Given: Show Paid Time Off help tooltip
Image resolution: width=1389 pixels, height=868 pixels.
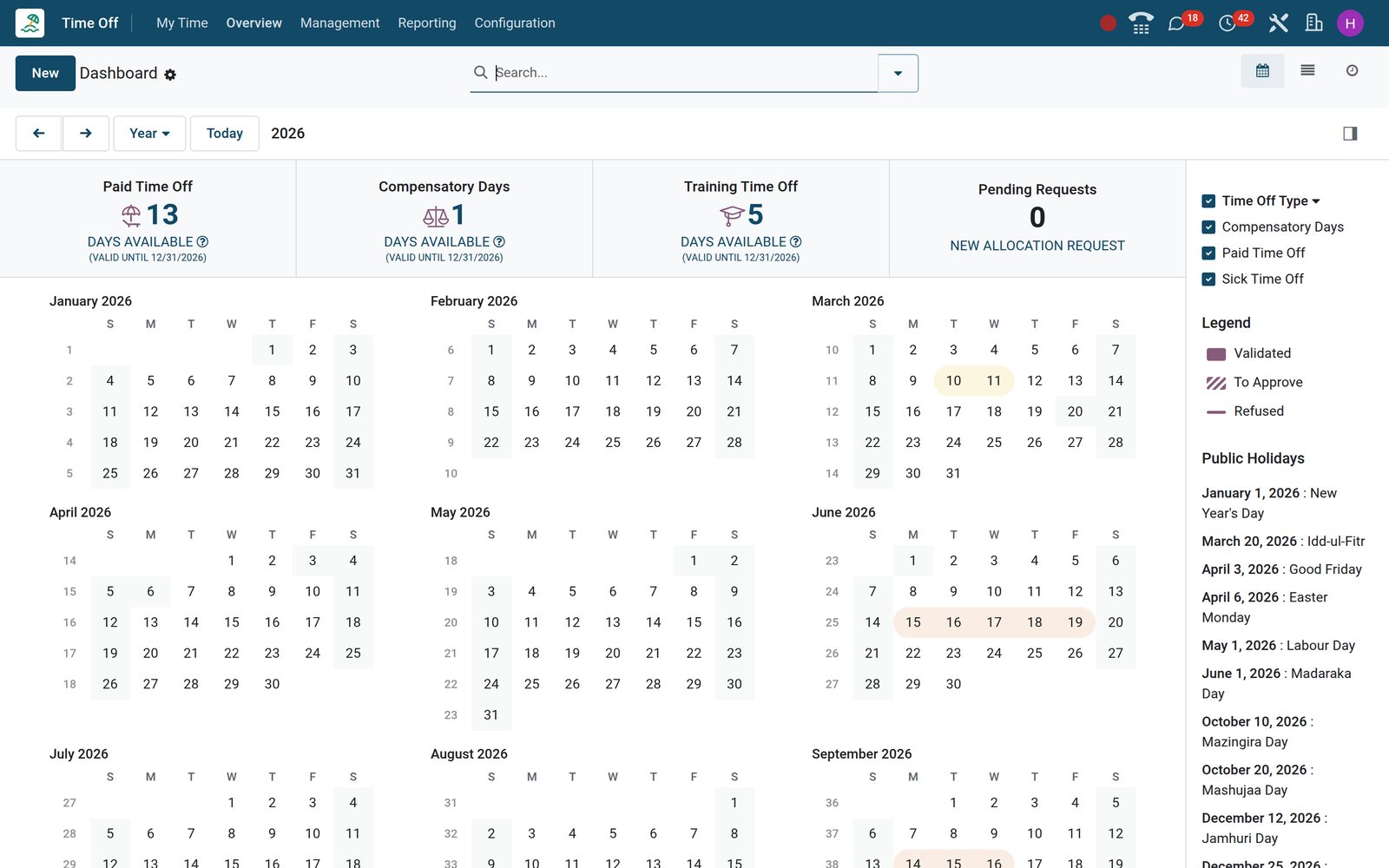Looking at the screenshot, I should point(202,242).
